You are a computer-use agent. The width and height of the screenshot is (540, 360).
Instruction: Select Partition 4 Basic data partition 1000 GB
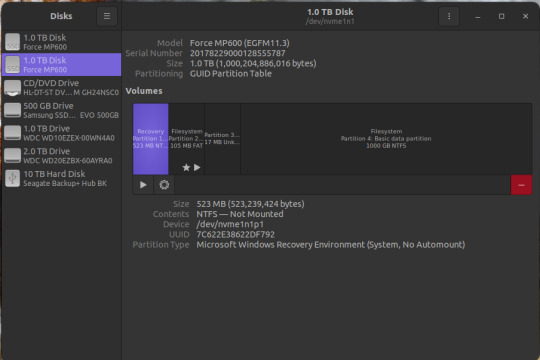tap(386, 139)
